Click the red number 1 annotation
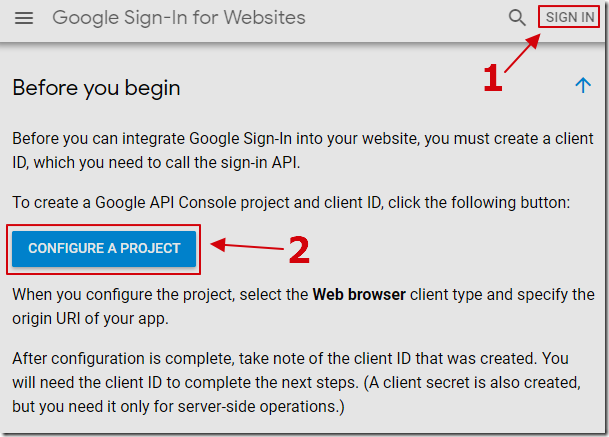 click(492, 78)
